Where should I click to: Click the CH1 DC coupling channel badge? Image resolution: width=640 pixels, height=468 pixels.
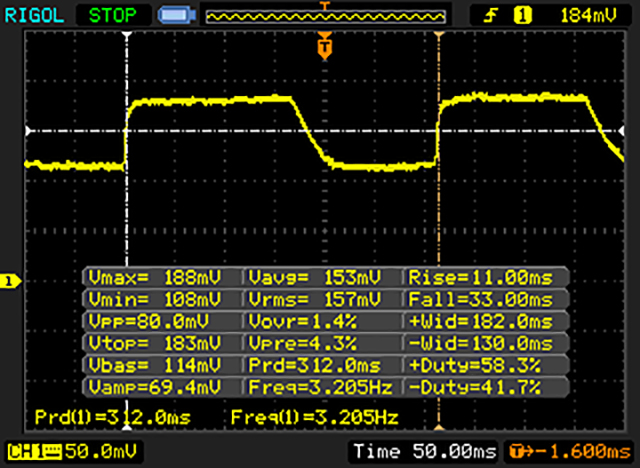click(x=34, y=452)
